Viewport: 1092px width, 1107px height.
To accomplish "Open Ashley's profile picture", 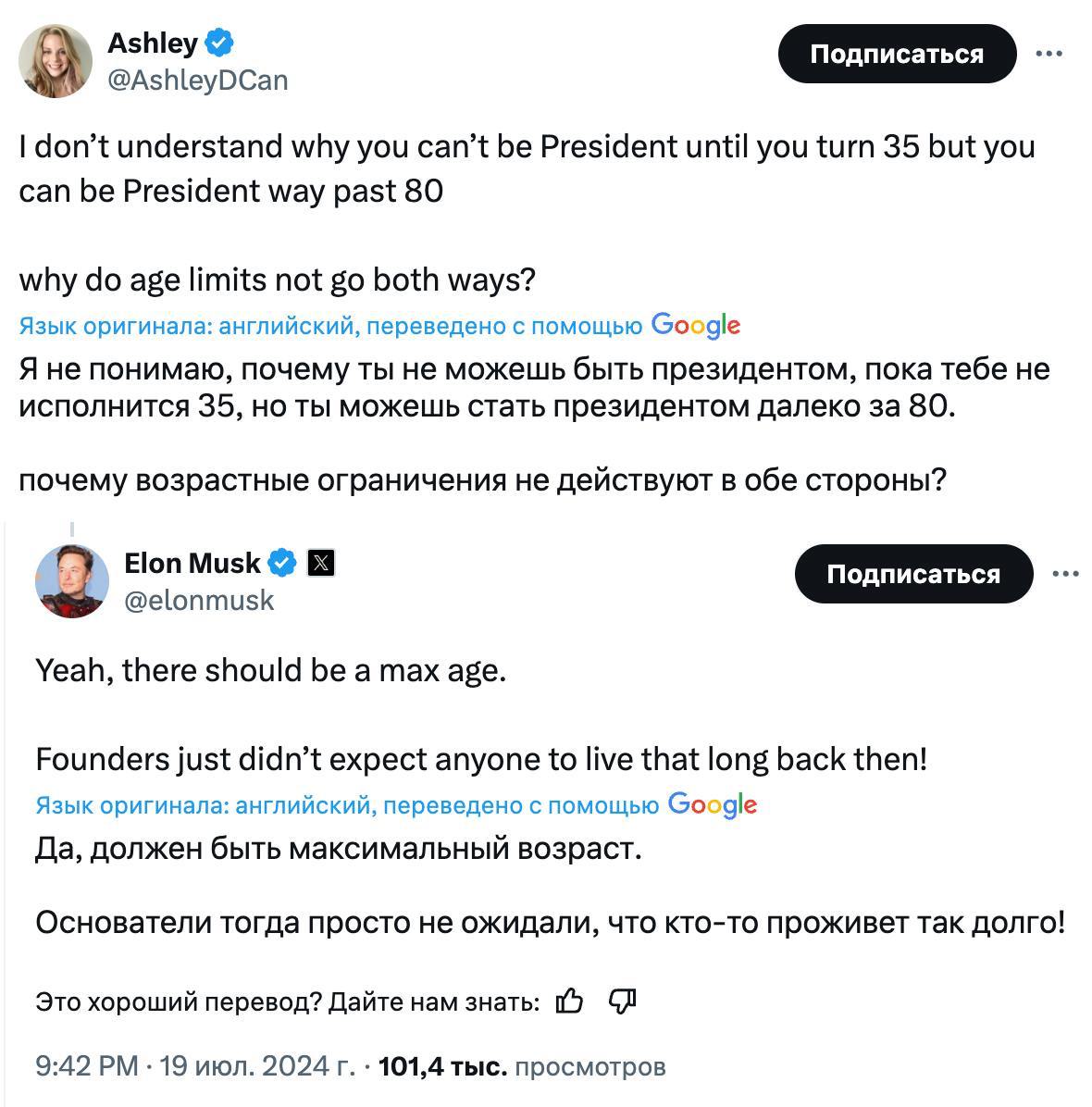I will [x=56, y=61].
